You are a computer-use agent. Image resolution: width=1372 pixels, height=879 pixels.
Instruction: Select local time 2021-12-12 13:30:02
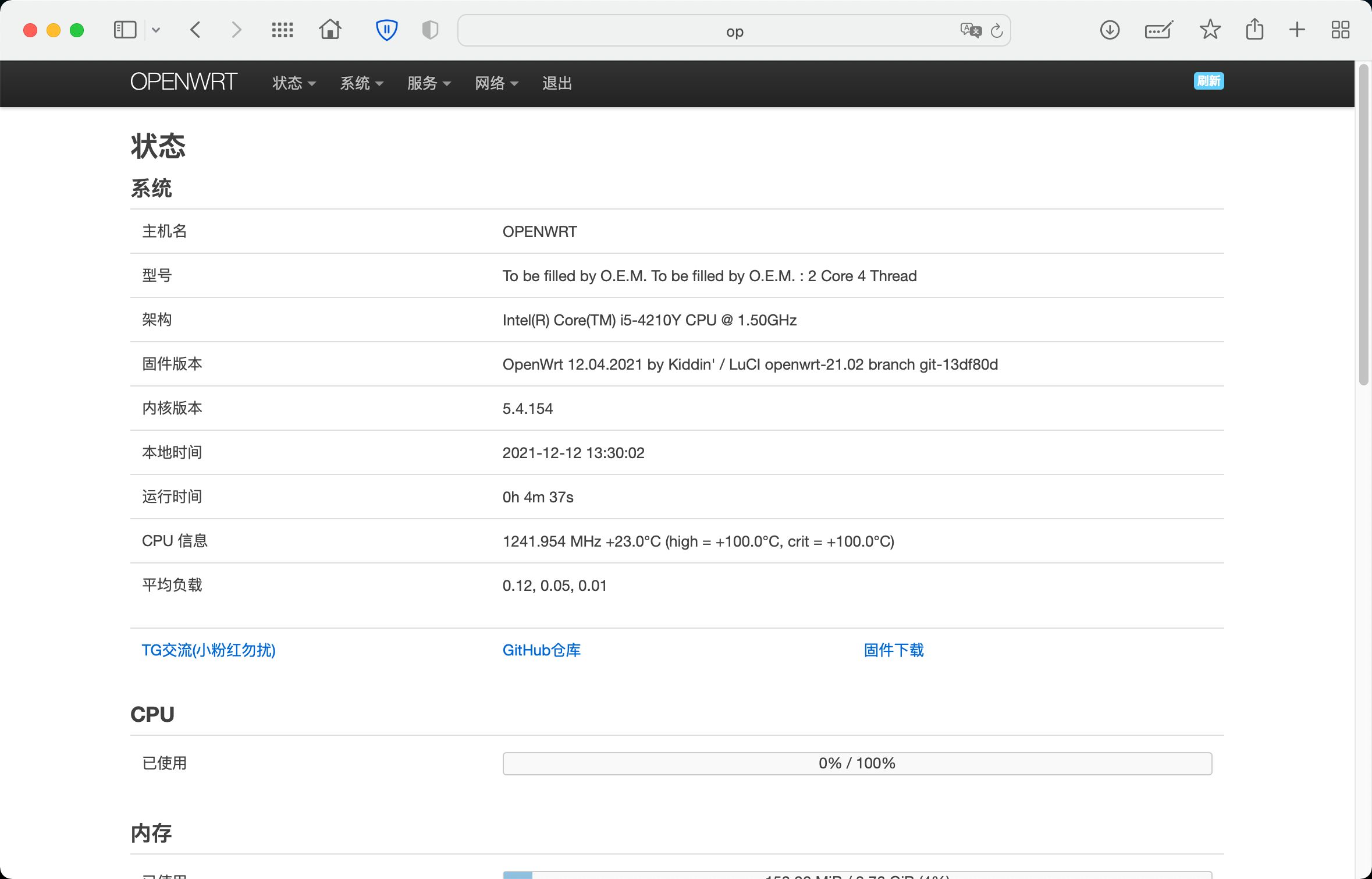574,453
